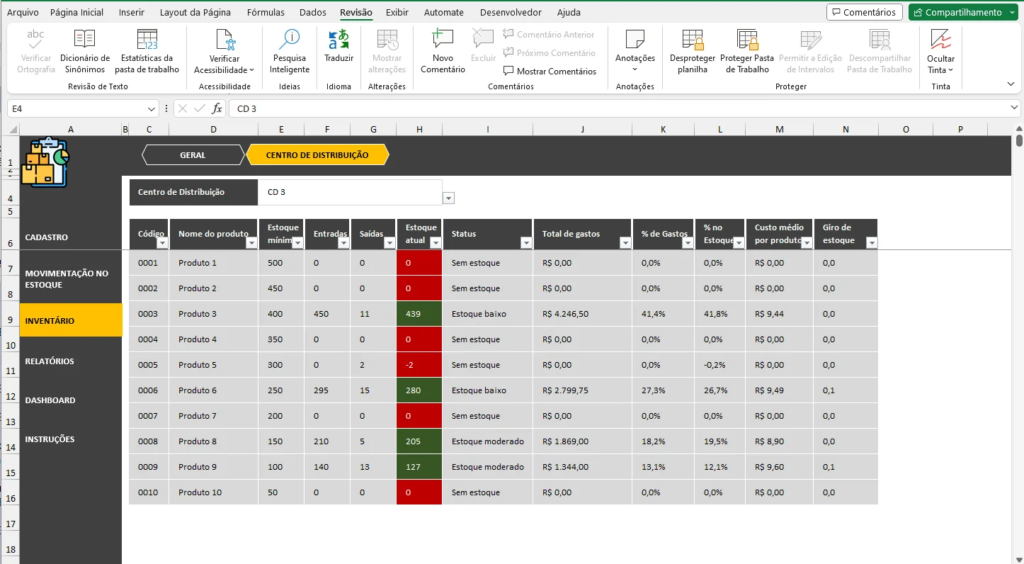Open the Exibir ribbon tab

[x=397, y=13]
